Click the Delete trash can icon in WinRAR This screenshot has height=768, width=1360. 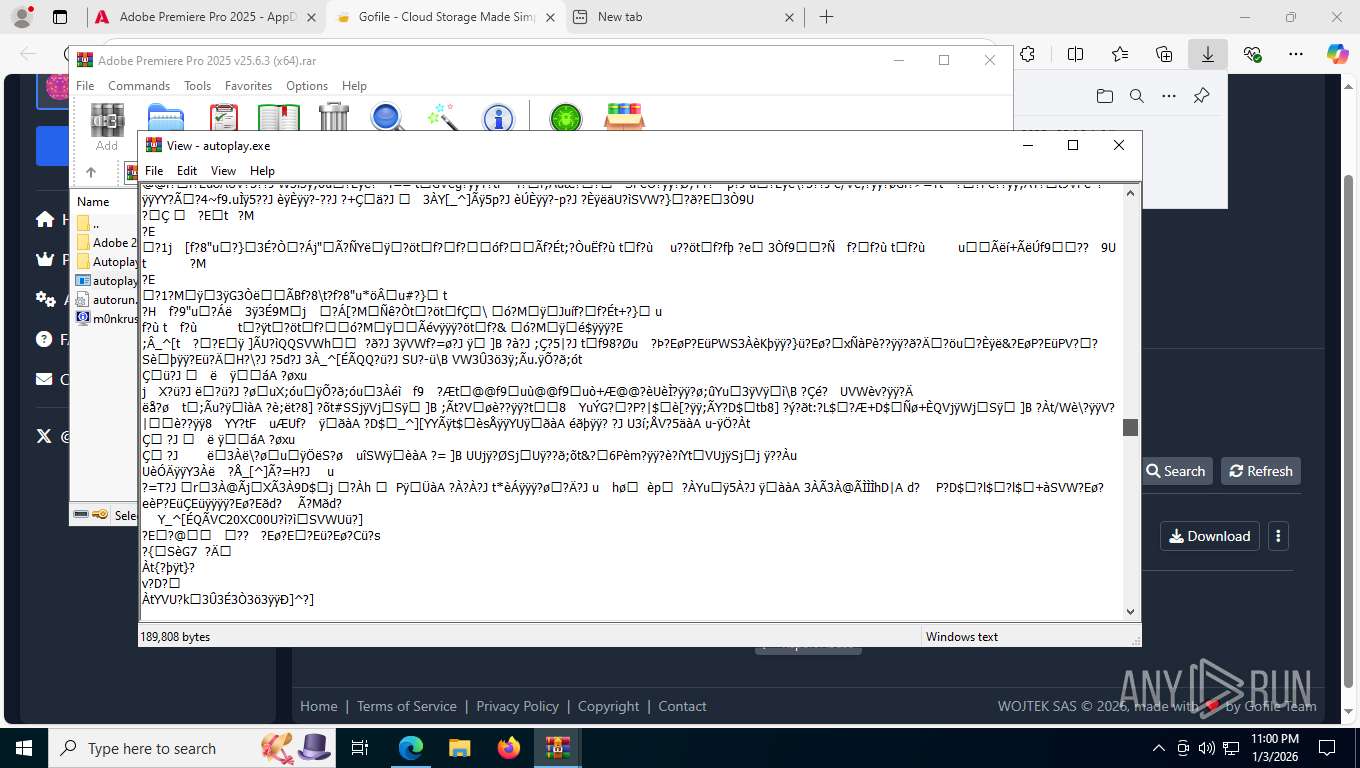[x=334, y=117]
